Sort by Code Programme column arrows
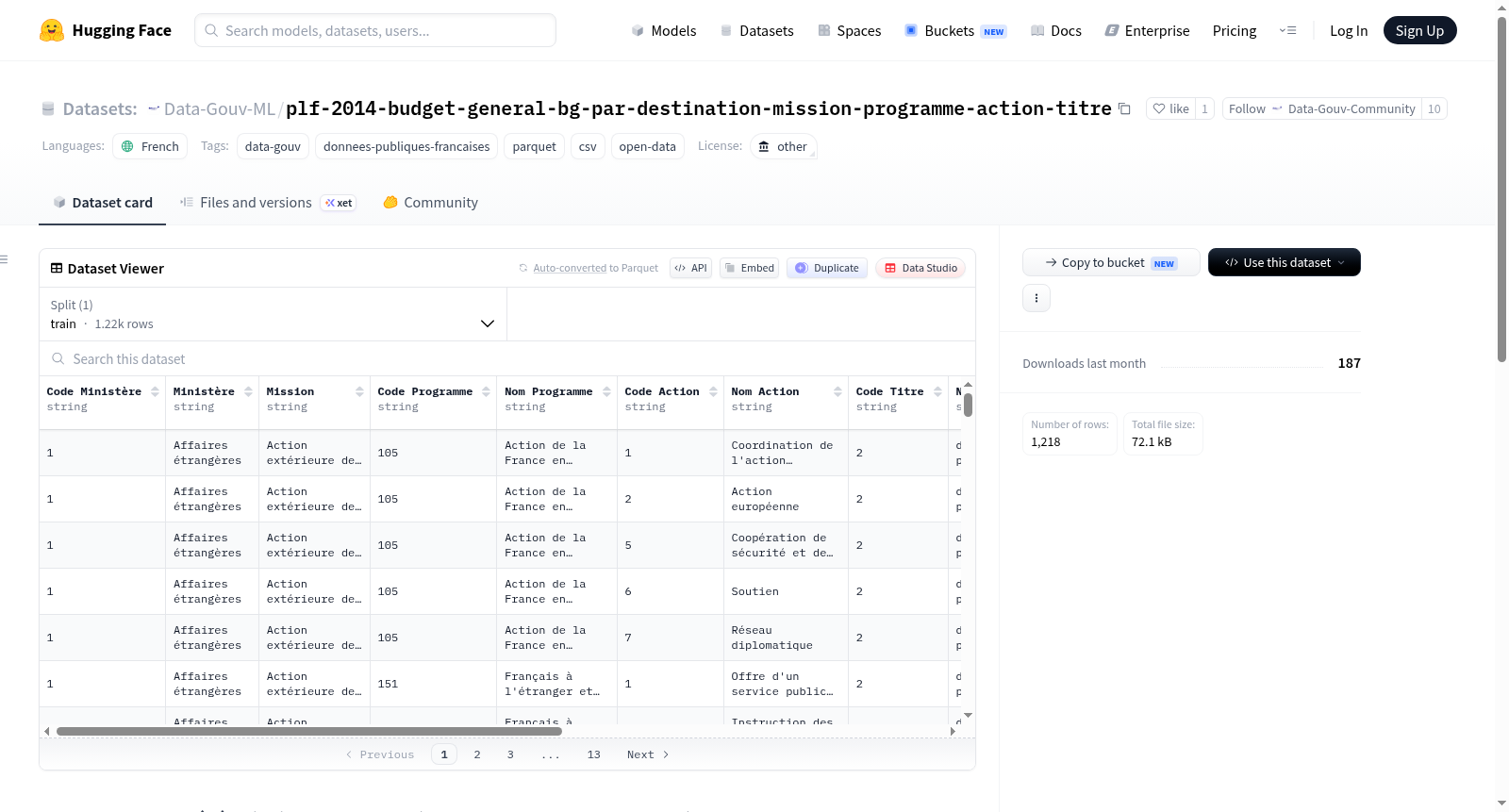 pyautogui.click(x=486, y=391)
